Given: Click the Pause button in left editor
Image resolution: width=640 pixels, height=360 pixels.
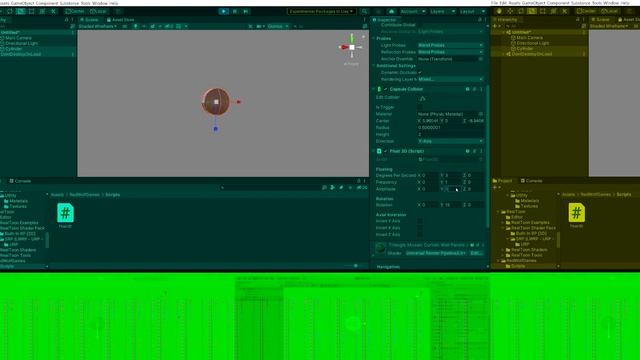Looking at the screenshot, I should 235,11.
